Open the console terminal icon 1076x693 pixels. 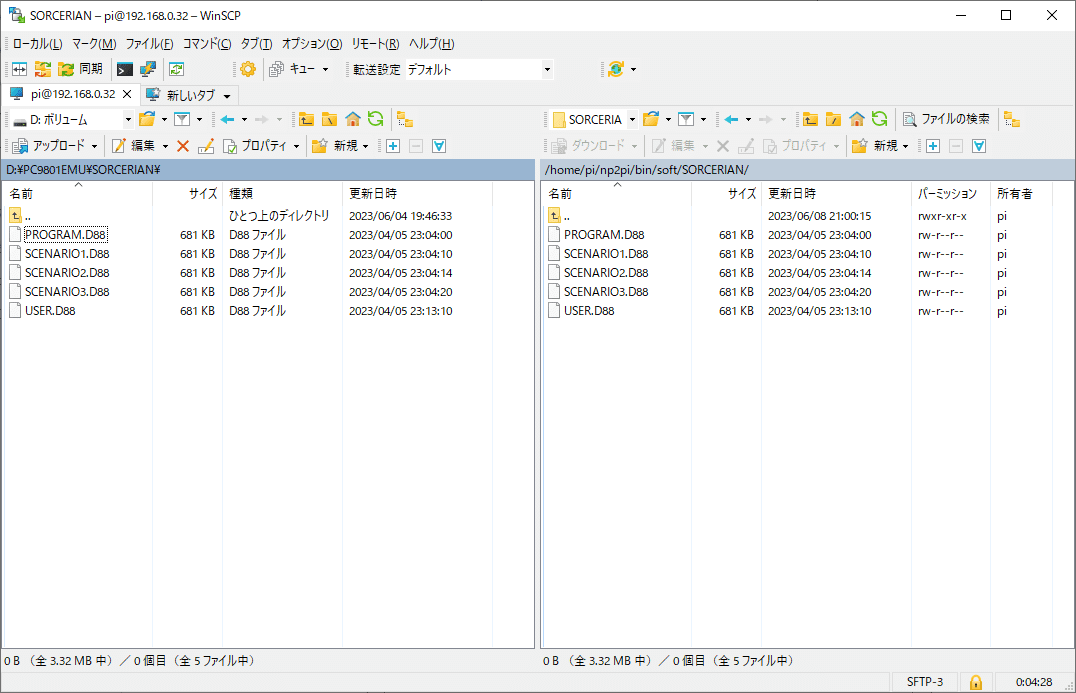pos(125,69)
